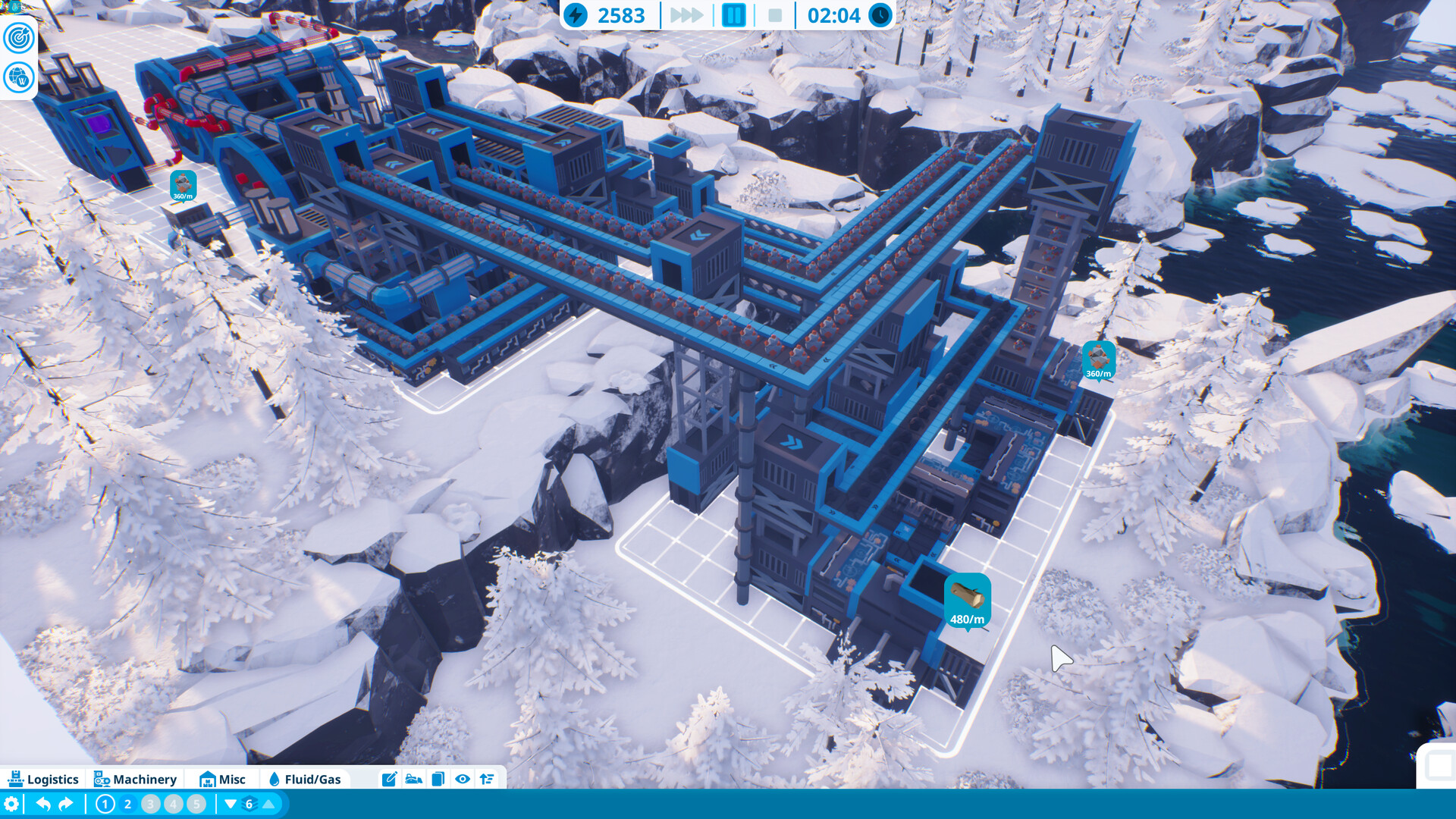Toggle pause on the simulation

pos(733,15)
